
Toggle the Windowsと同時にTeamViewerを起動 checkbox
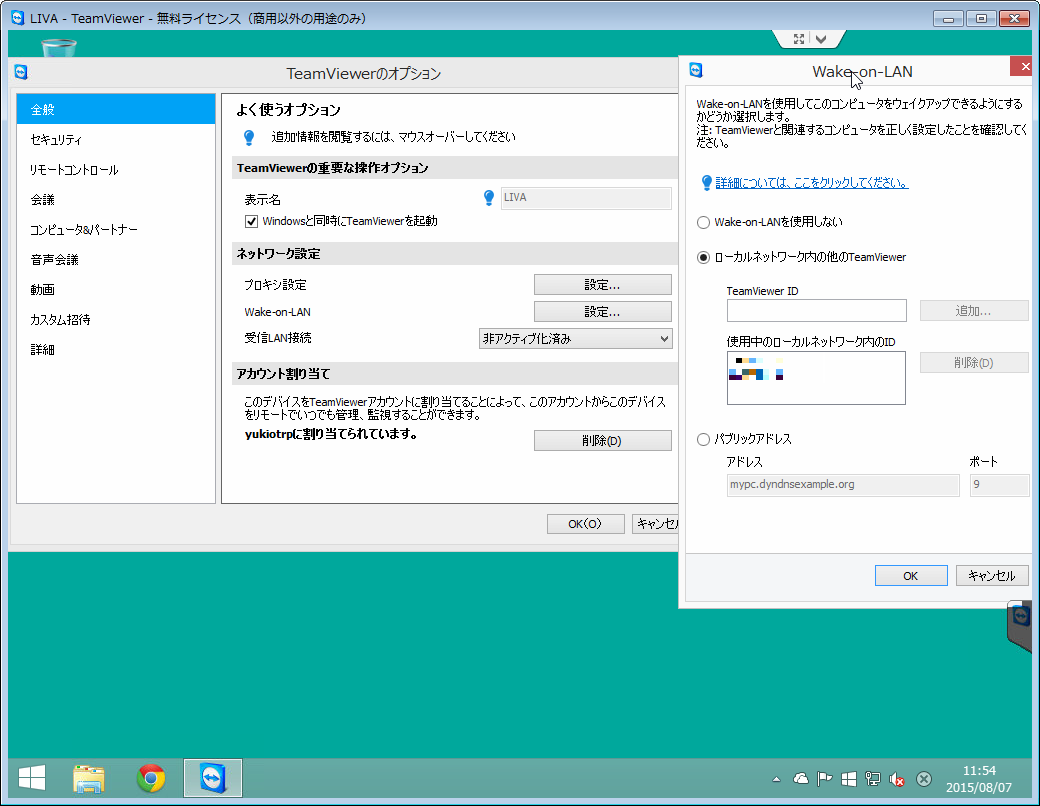[x=251, y=222]
